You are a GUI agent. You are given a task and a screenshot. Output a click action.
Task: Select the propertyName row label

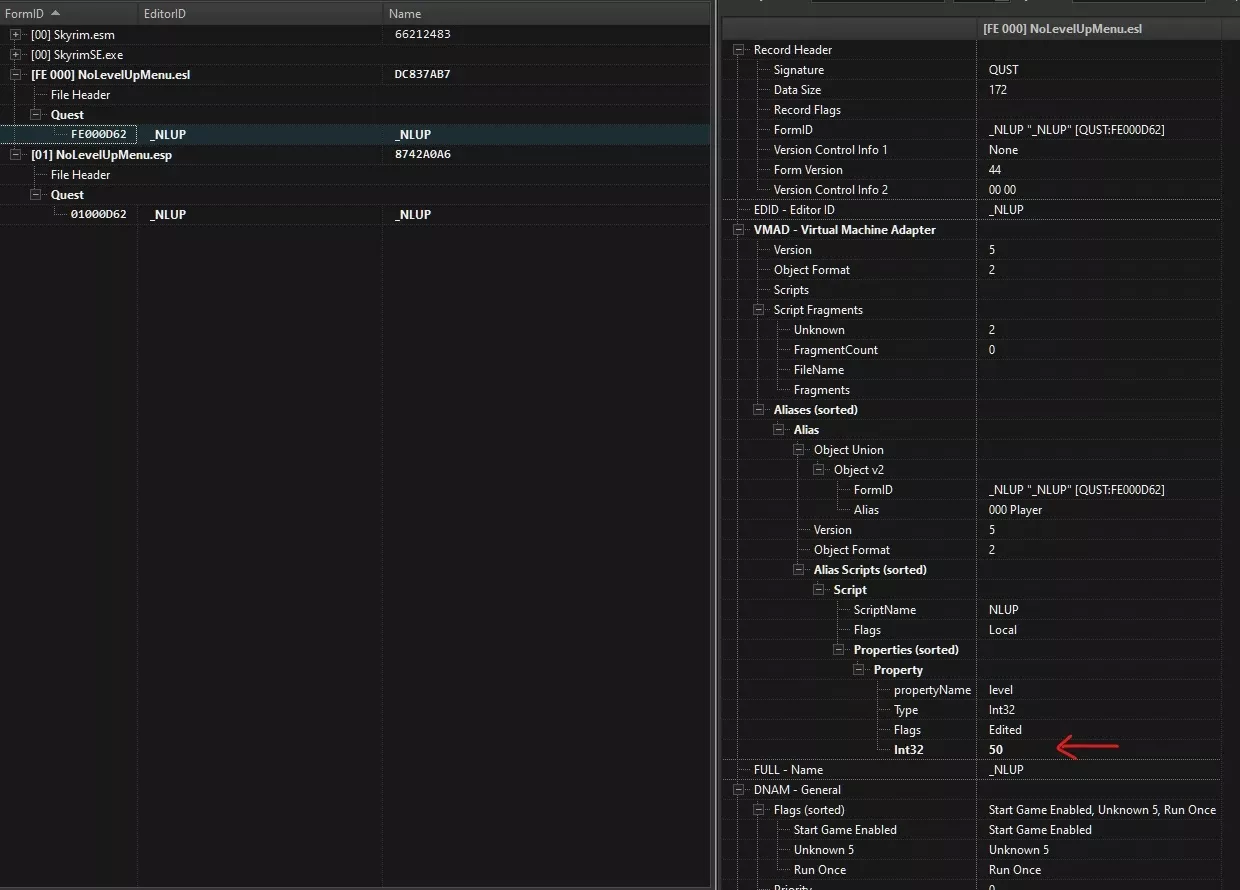pos(932,690)
